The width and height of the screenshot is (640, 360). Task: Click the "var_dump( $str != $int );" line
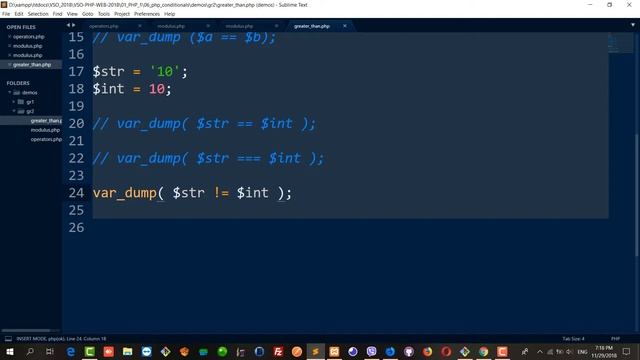(192, 193)
